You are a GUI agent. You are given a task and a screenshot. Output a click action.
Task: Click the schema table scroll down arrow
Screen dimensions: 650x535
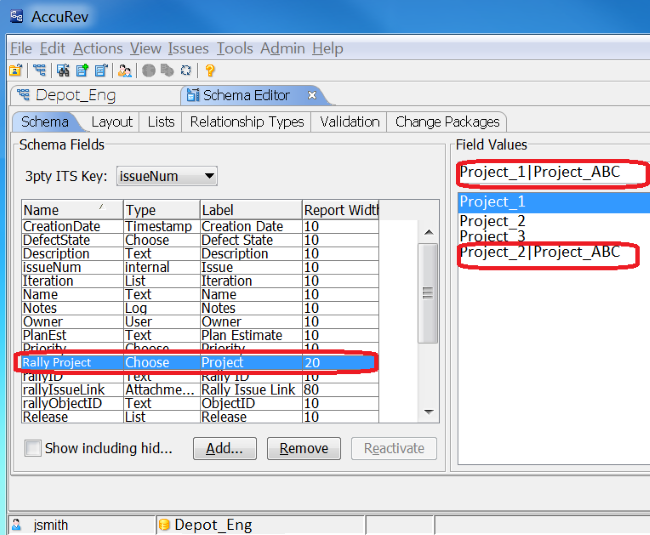[x=428, y=411]
